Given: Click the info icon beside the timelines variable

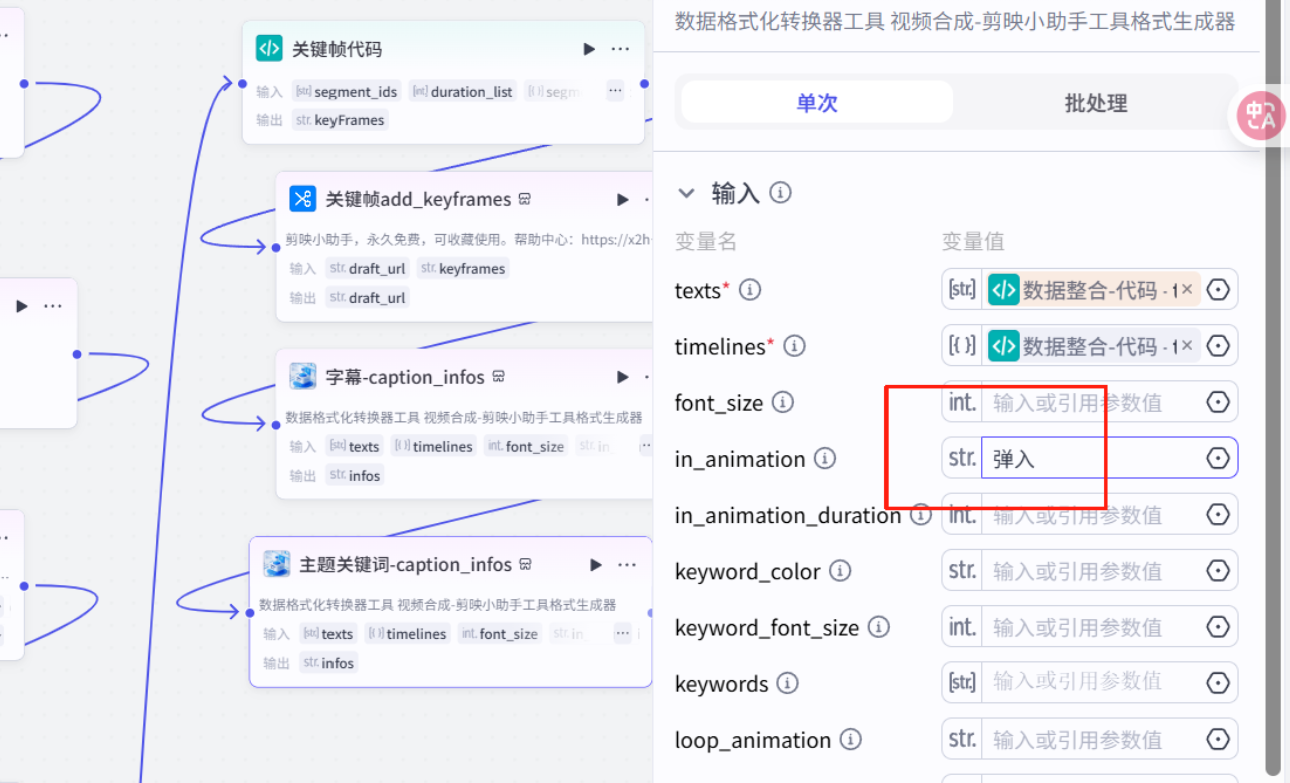Looking at the screenshot, I should 794,346.
